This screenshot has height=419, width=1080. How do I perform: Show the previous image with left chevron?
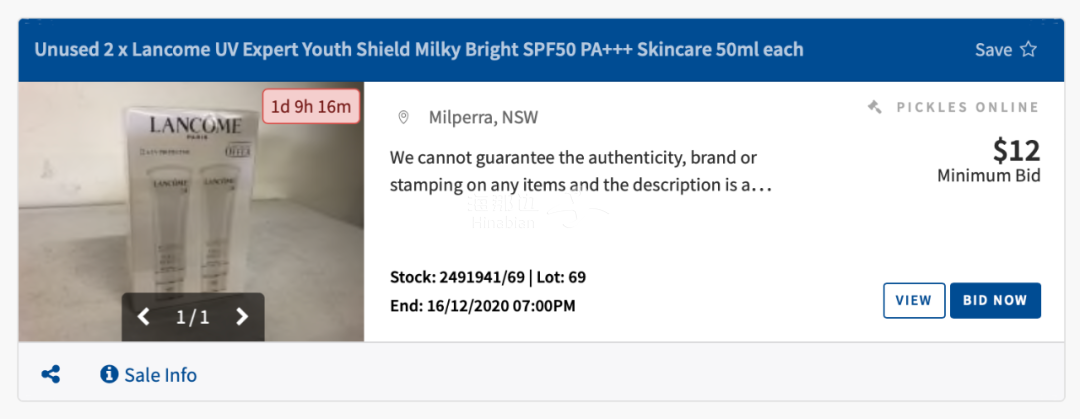143,316
